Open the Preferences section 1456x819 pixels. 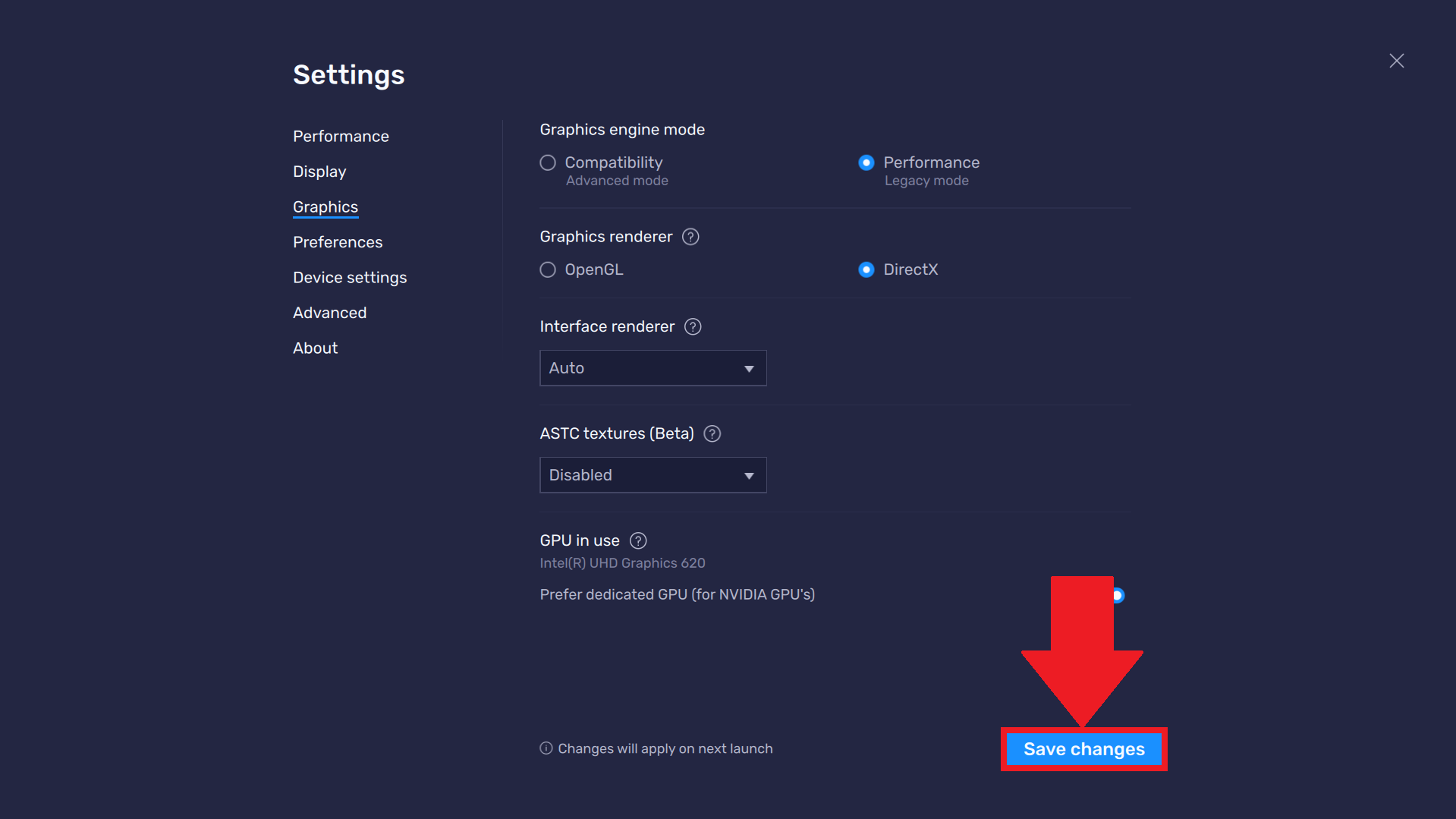(x=337, y=241)
